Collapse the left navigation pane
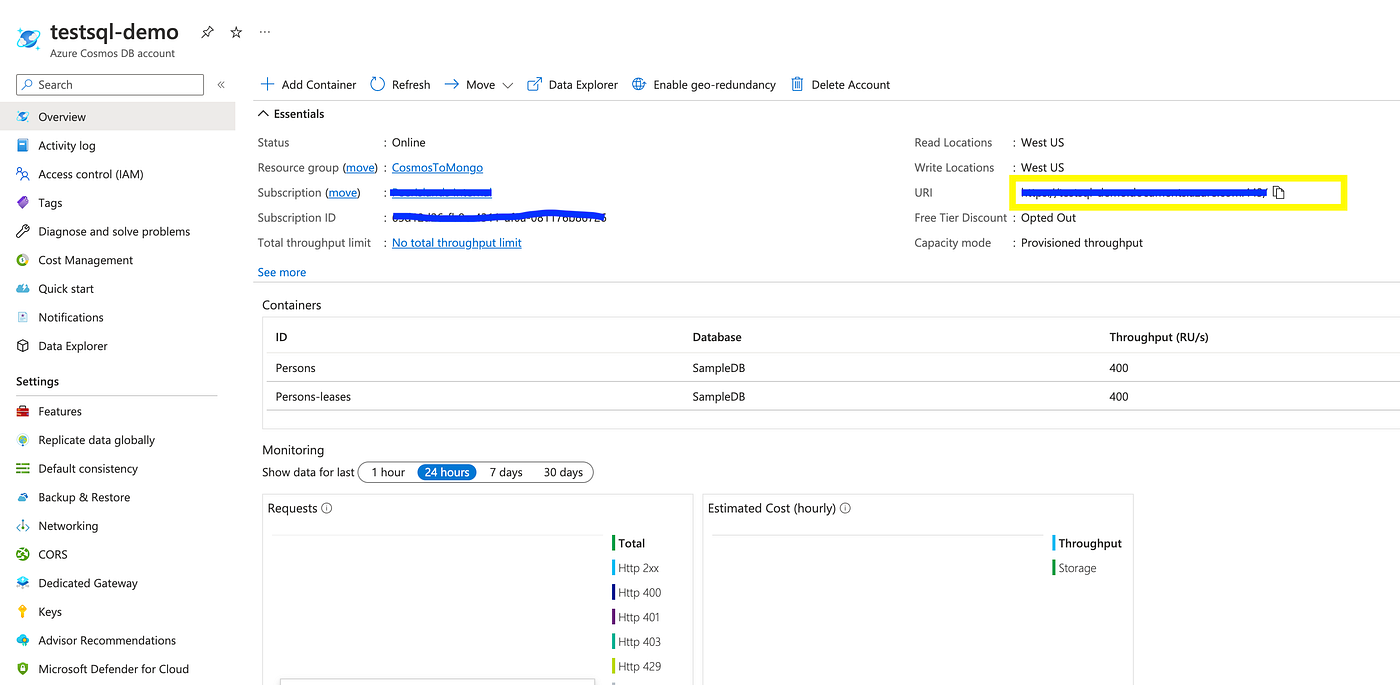 [221, 84]
